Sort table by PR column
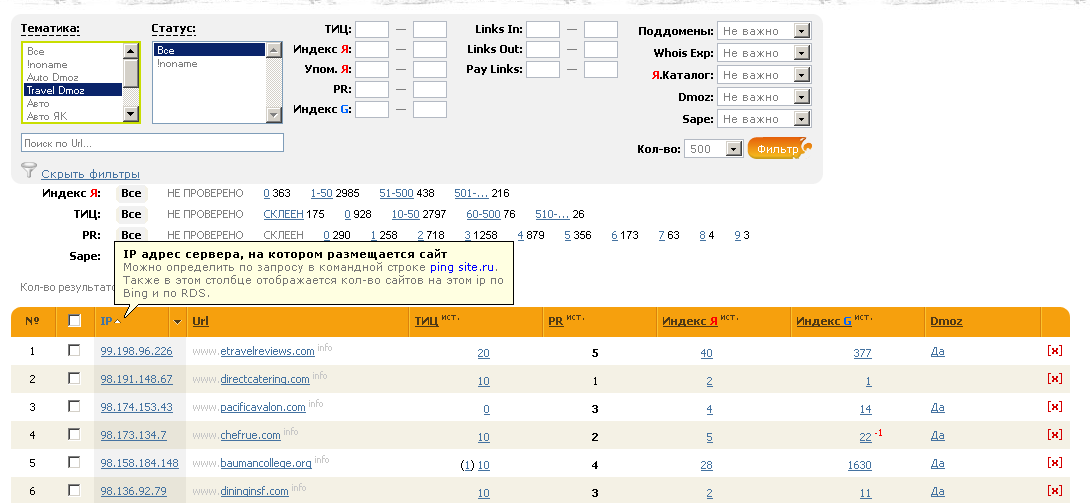Viewport: 1090px width, 503px height. pos(555,321)
